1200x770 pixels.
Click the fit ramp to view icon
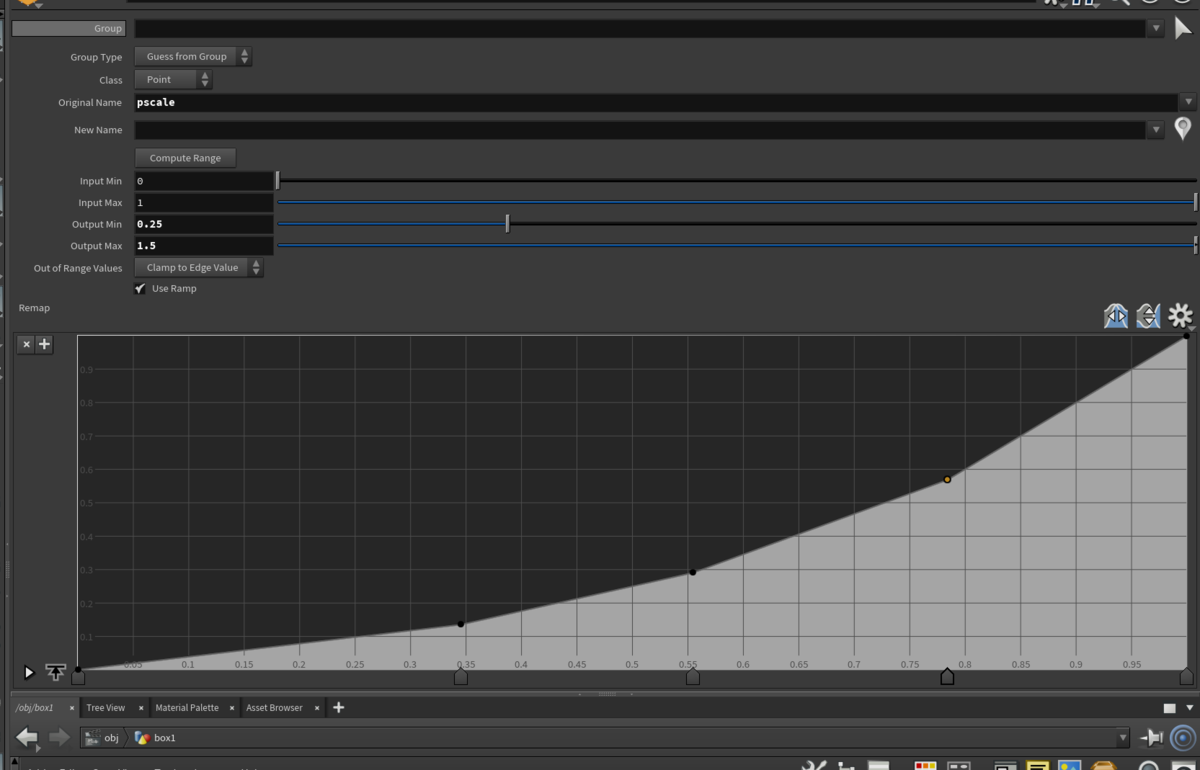pos(55,673)
